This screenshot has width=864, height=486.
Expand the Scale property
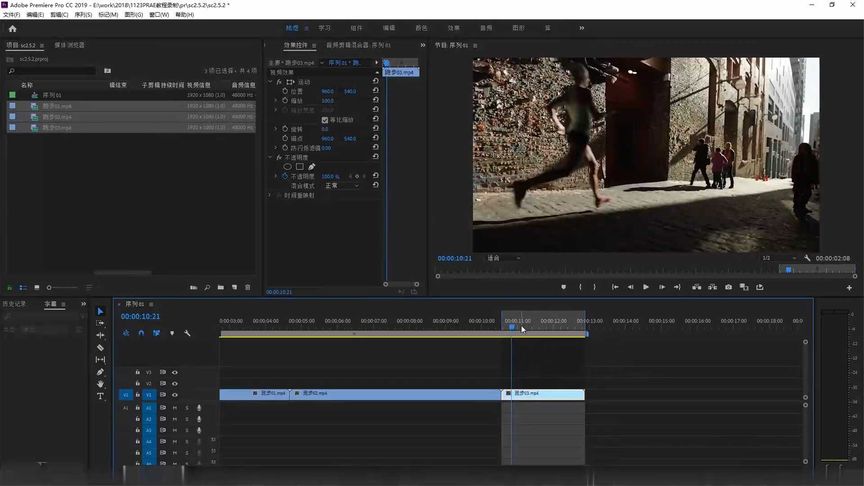(x=276, y=100)
